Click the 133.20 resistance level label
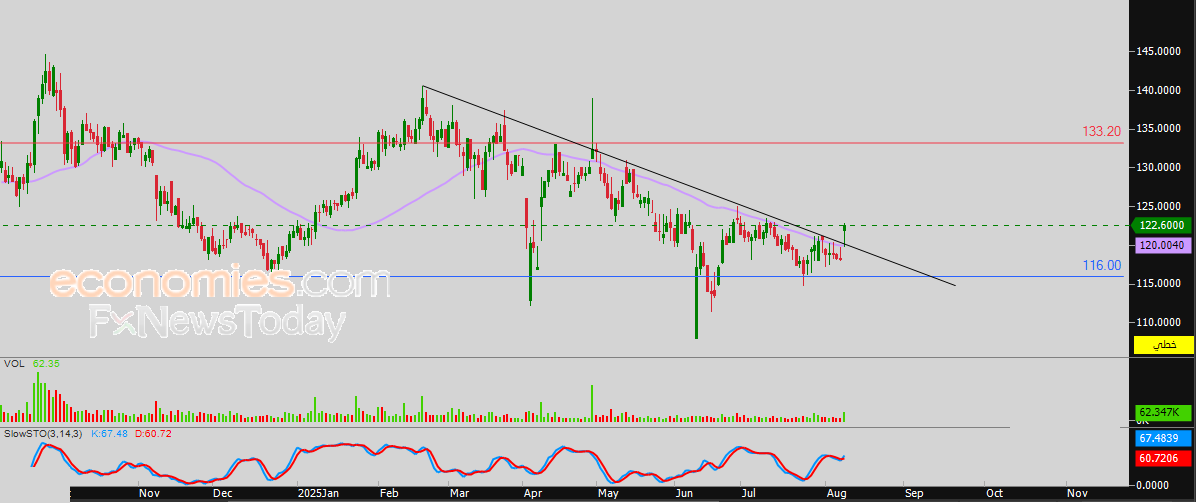 1102,132
